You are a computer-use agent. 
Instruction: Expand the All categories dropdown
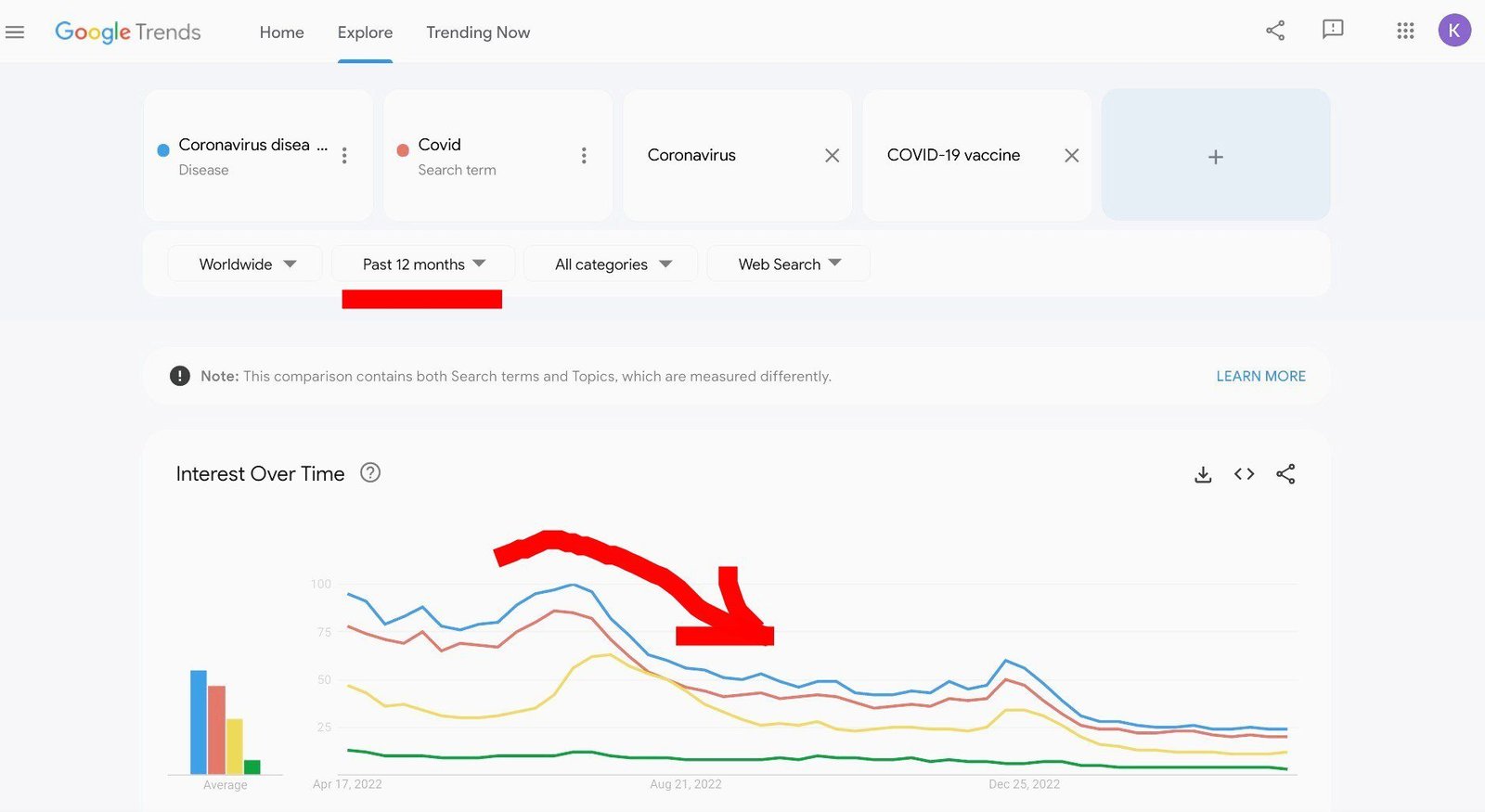pos(611,264)
